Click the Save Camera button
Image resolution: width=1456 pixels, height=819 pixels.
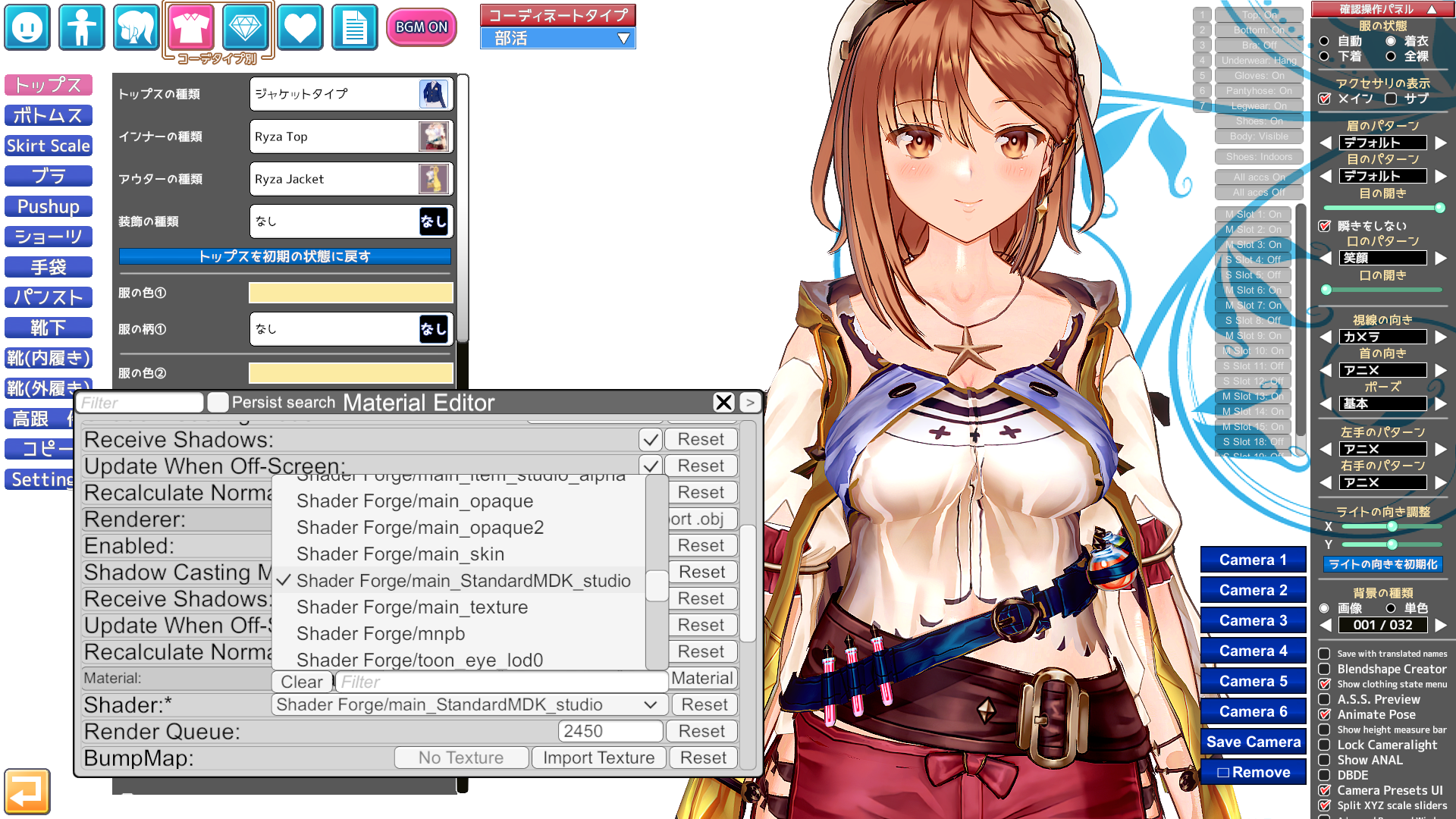point(1254,742)
